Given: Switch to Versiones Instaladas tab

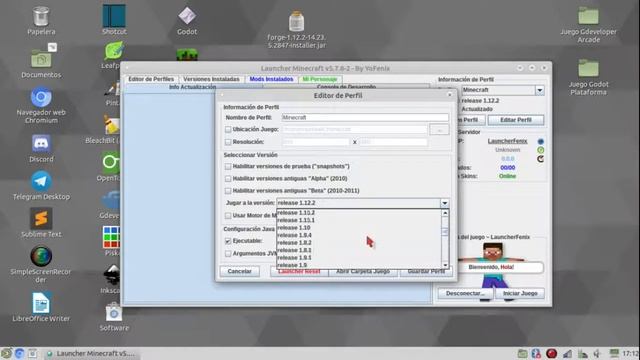Looking at the screenshot, I should pyautogui.click(x=211, y=79).
